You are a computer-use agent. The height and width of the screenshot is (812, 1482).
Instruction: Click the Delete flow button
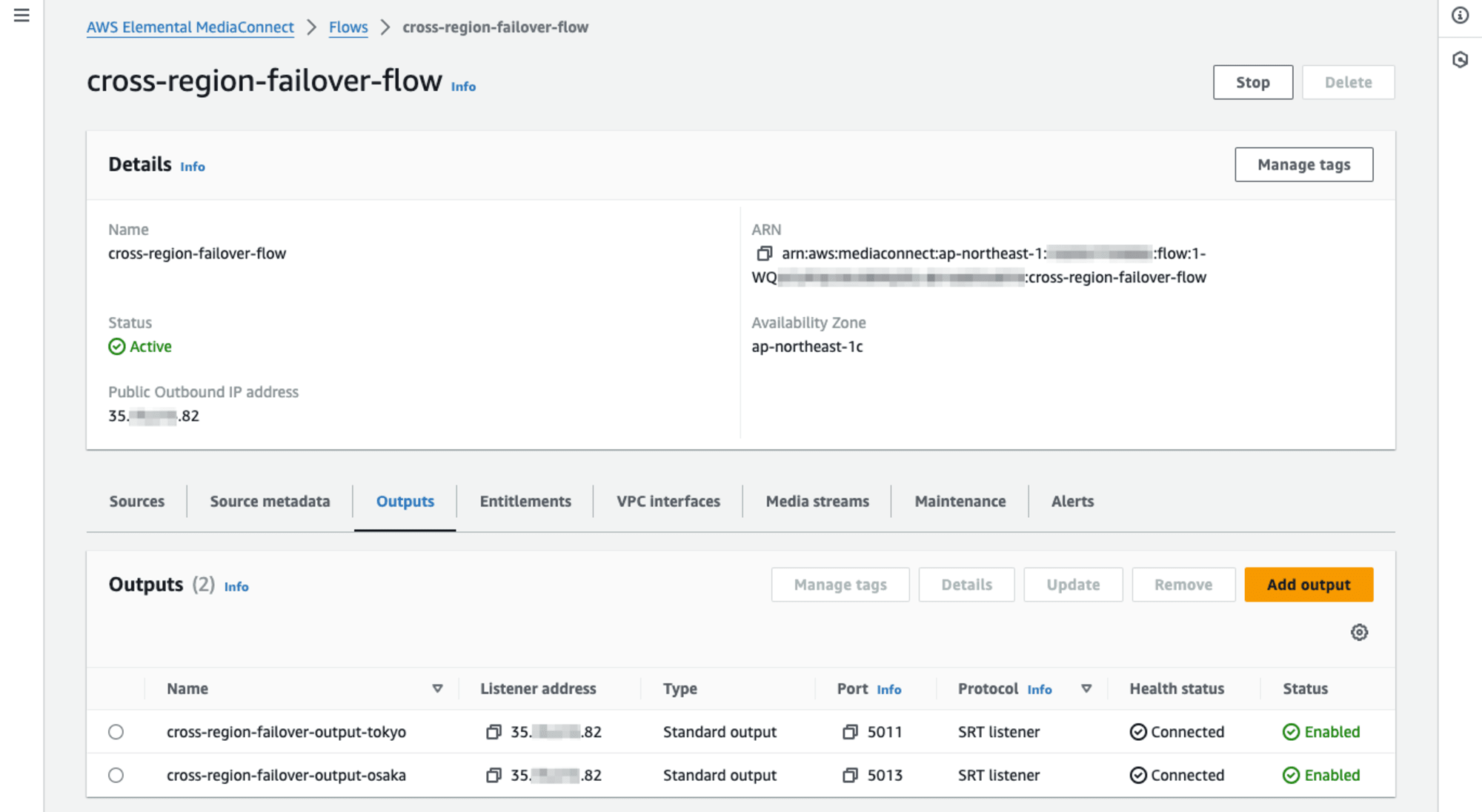(x=1349, y=82)
